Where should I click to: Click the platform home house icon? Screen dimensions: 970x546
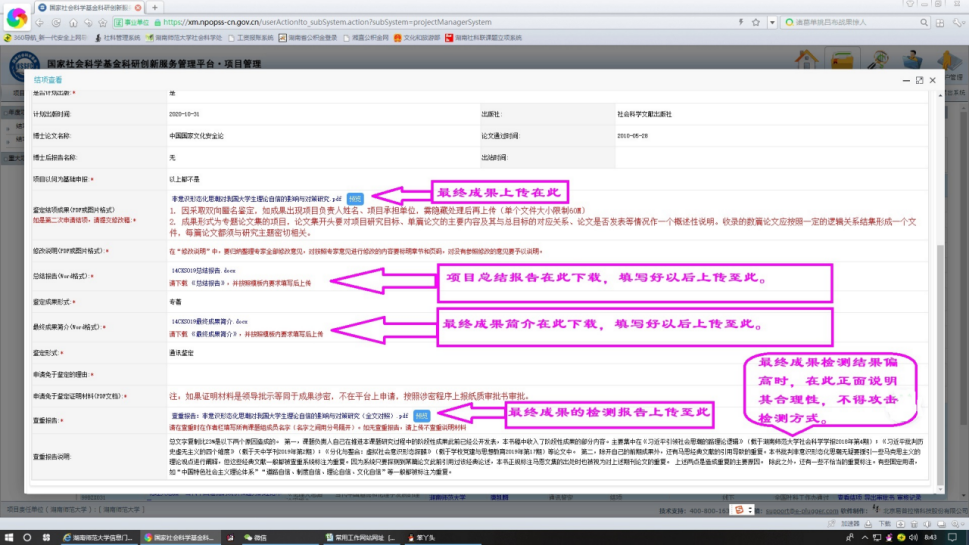pyautogui.click(x=806, y=60)
